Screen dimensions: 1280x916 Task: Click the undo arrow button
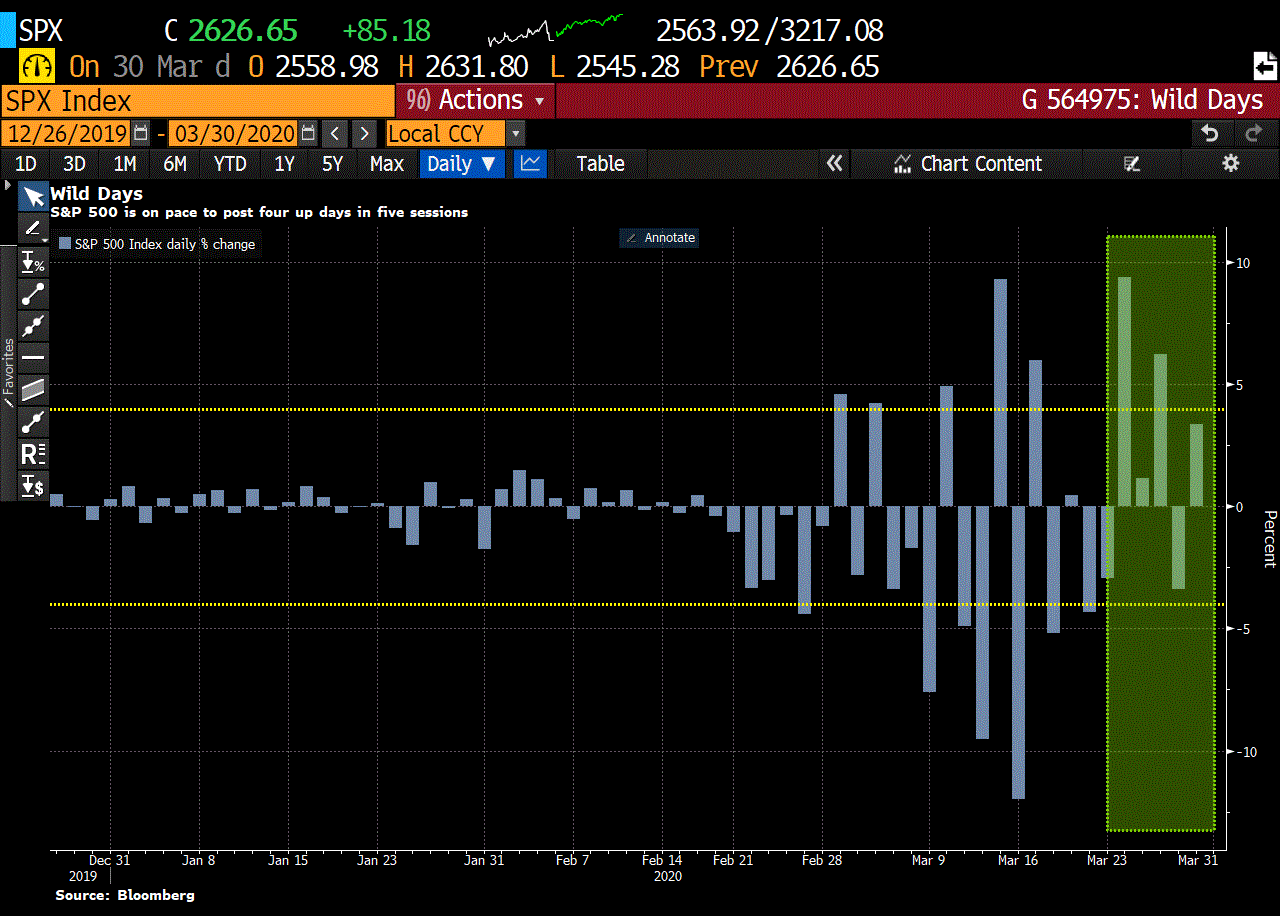pyautogui.click(x=1210, y=133)
